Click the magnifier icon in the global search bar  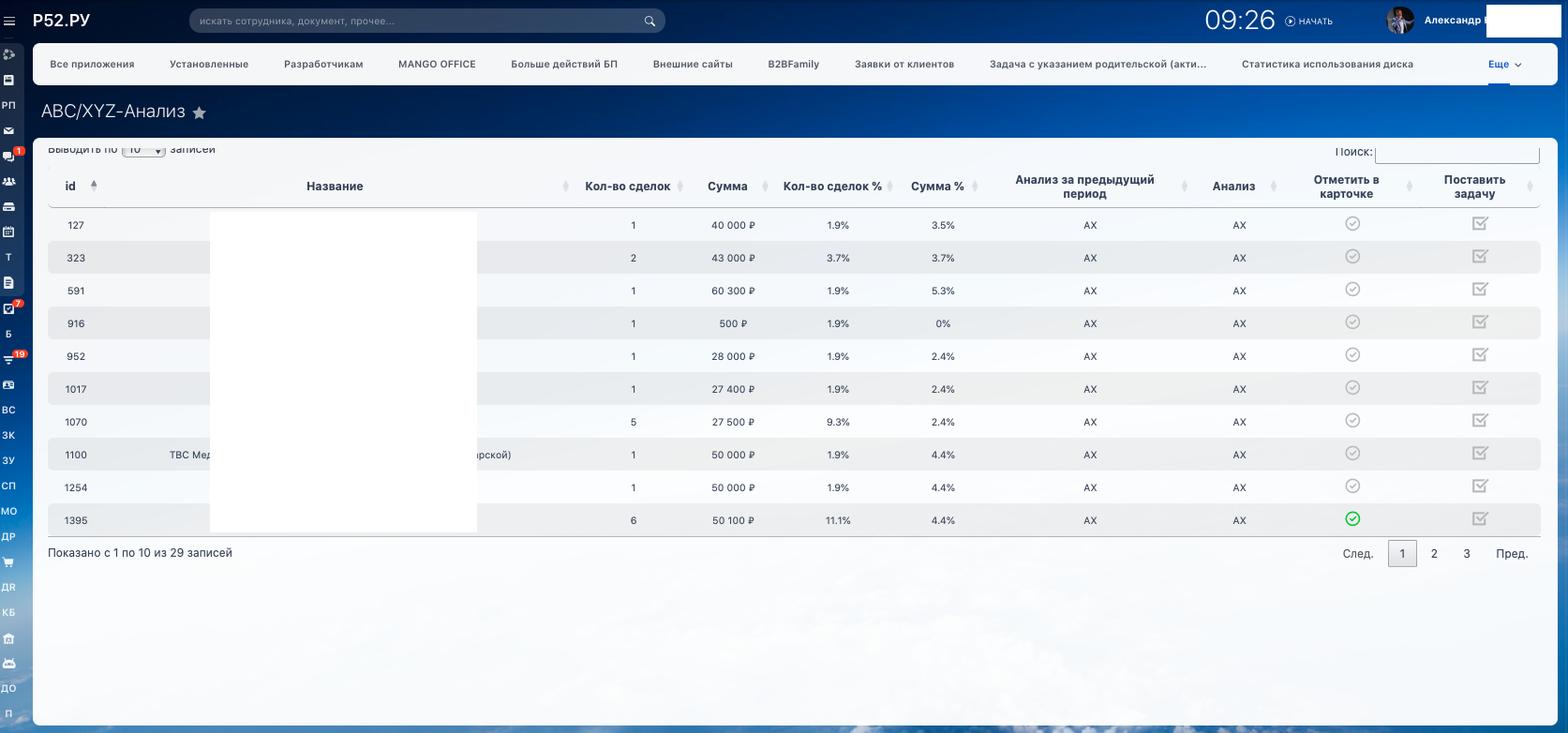[x=650, y=21]
